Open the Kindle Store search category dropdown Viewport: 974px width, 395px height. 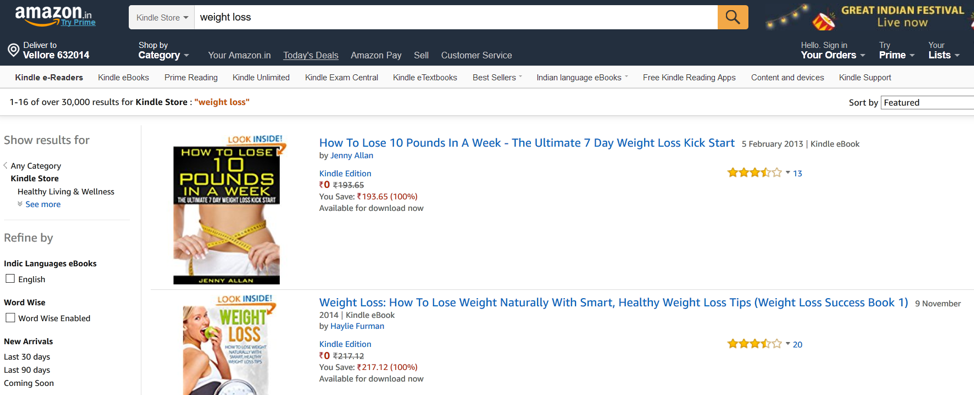[162, 17]
